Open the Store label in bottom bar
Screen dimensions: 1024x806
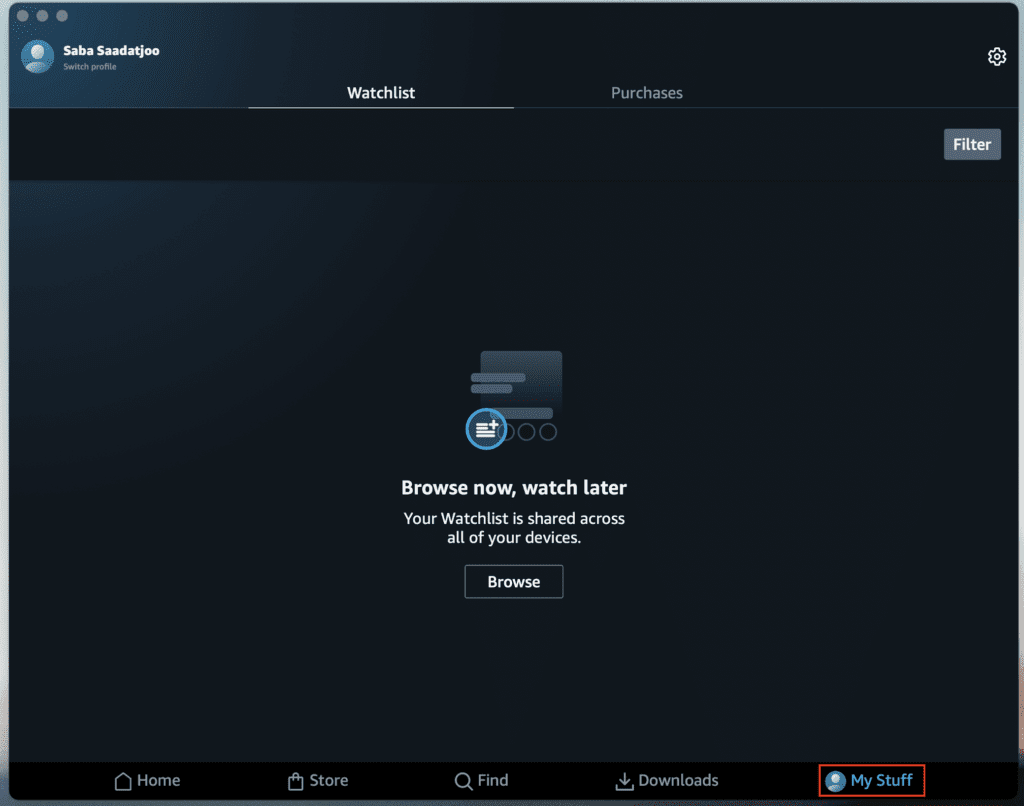[x=328, y=781]
